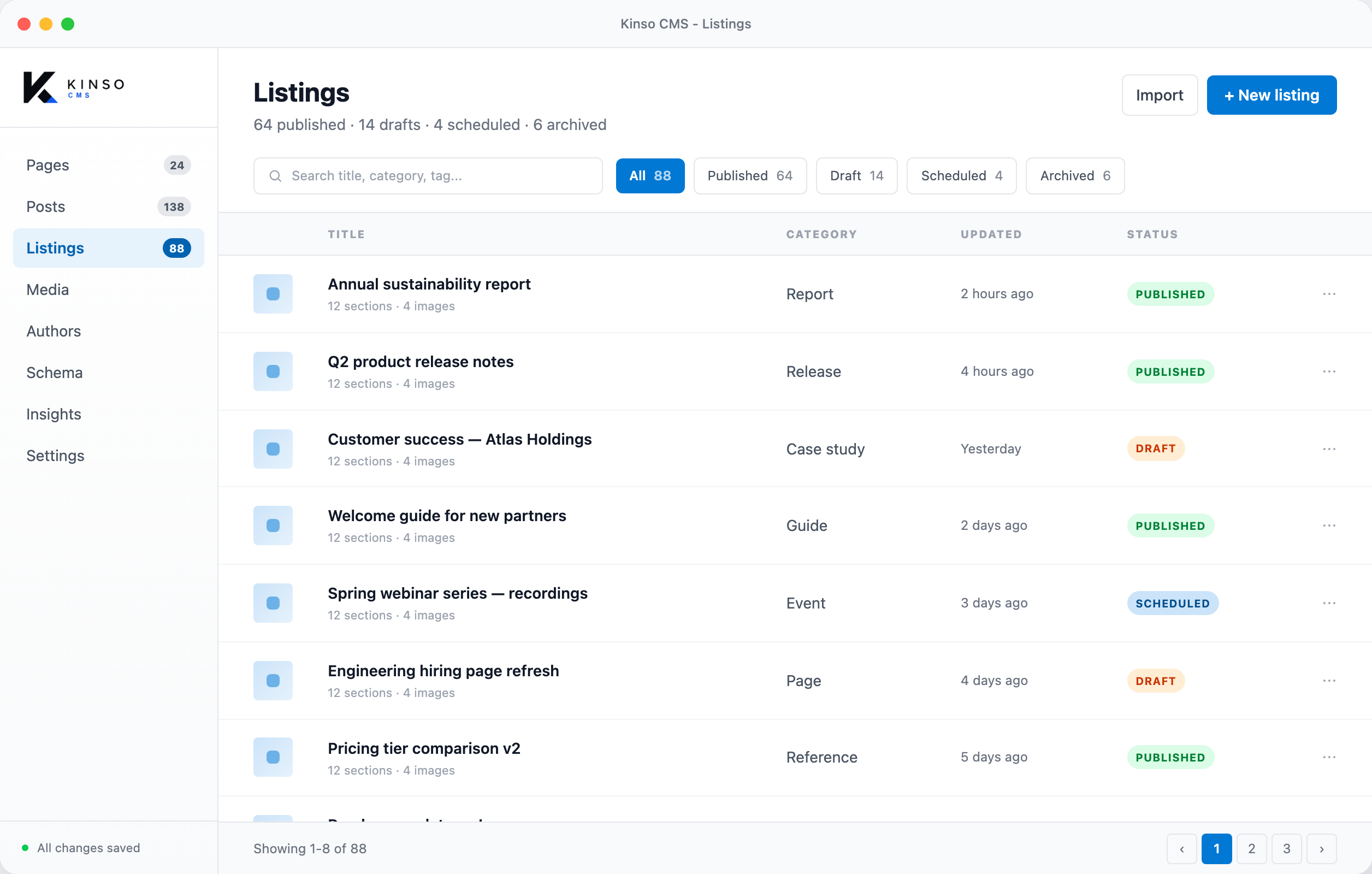Click thumbnail of Spring webinar series — recordings

pyautogui.click(x=273, y=603)
